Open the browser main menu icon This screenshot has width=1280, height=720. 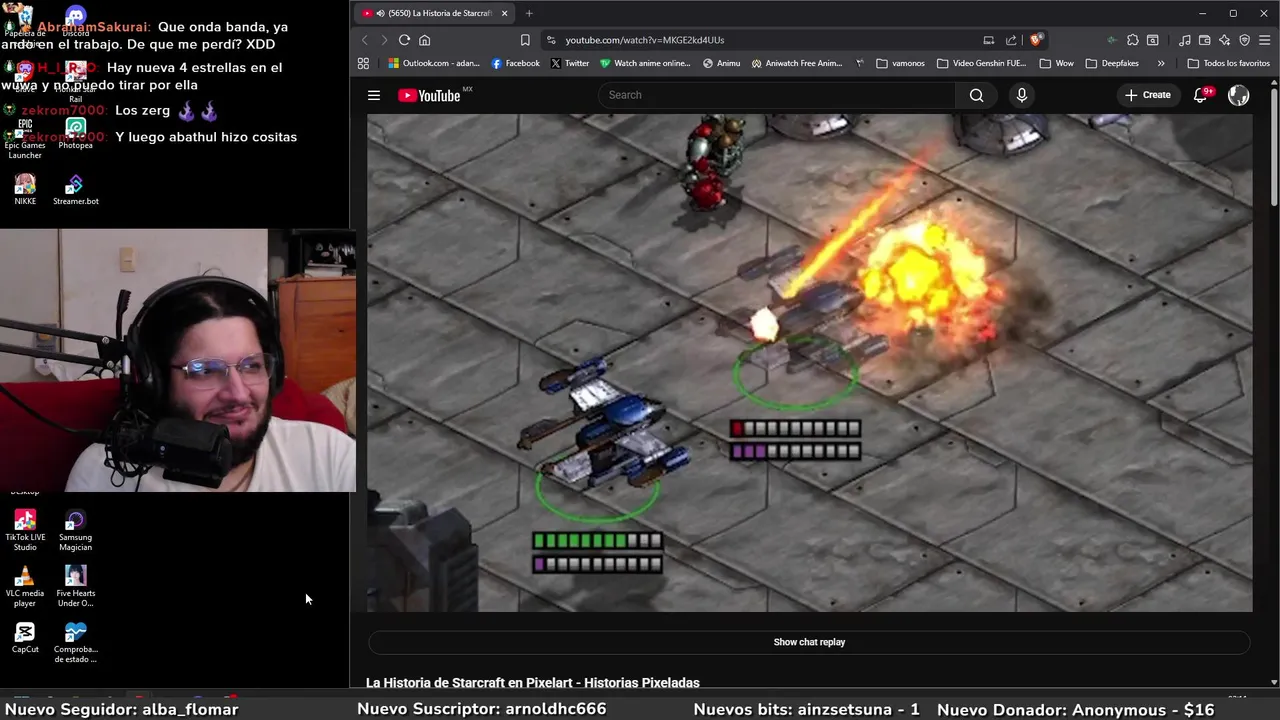[x=1265, y=40]
